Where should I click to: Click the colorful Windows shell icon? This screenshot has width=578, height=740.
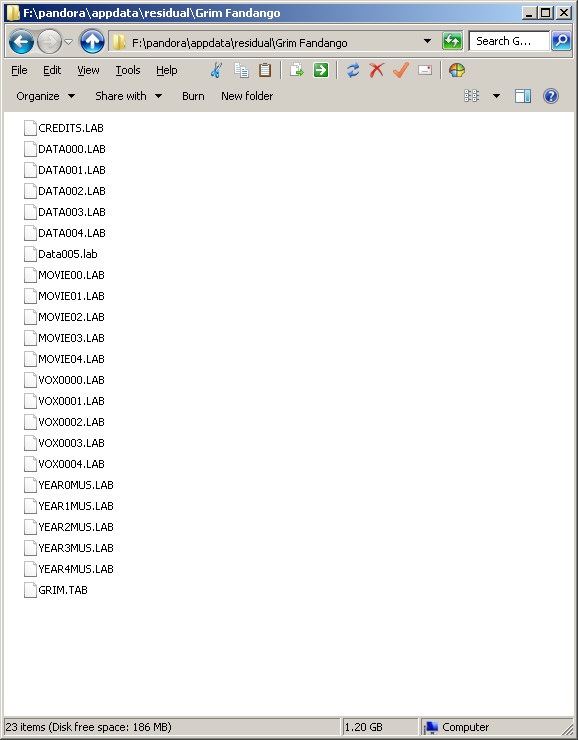457,70
